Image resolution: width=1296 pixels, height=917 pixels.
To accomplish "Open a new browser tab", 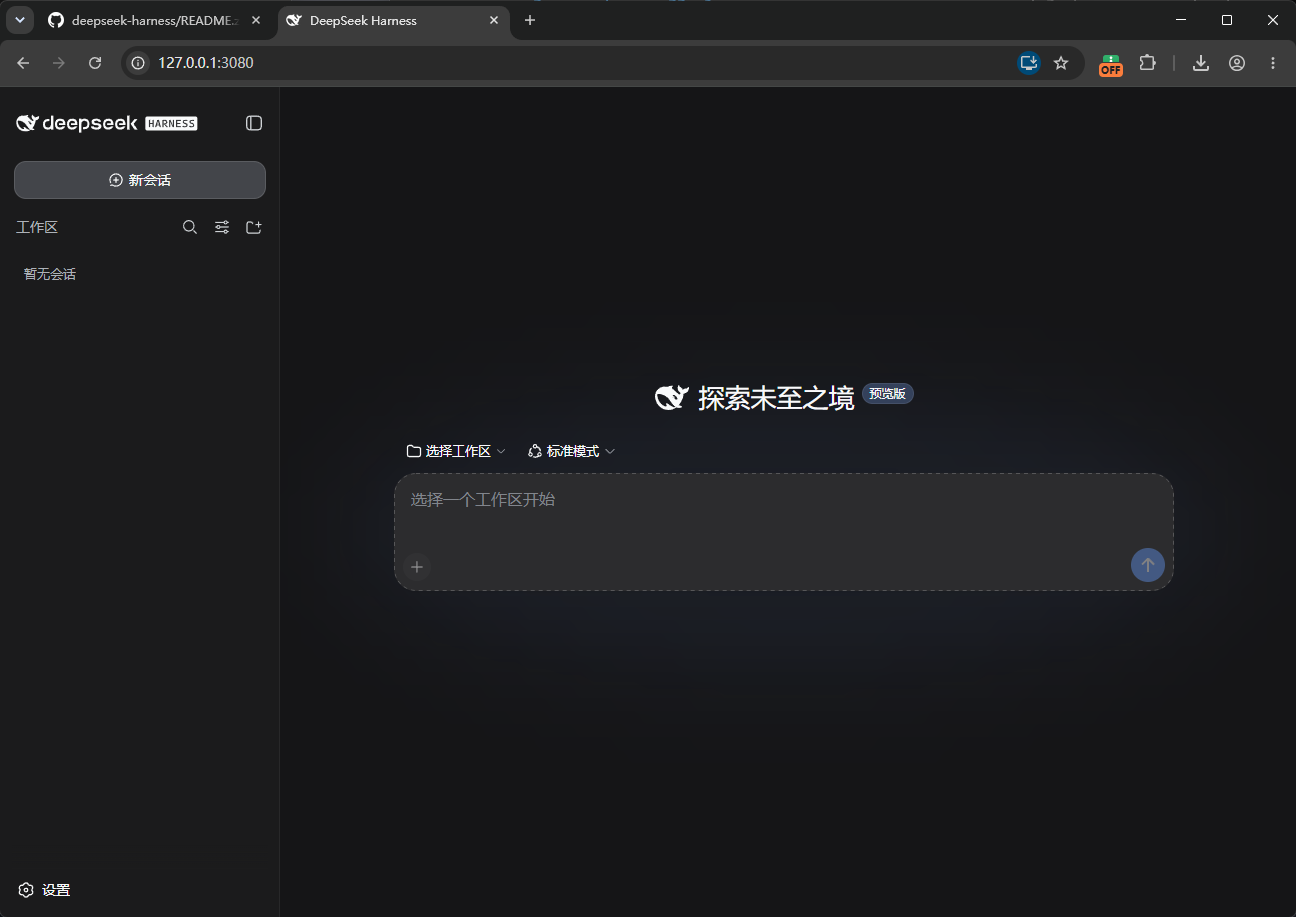I will click(530, 20).
